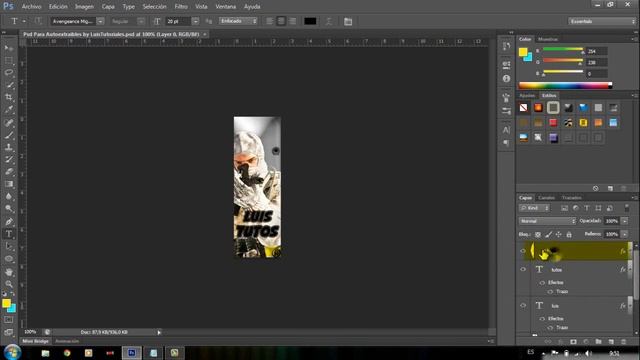
Task: Collapse effects of the tutos layer
Action: point(630,269)
